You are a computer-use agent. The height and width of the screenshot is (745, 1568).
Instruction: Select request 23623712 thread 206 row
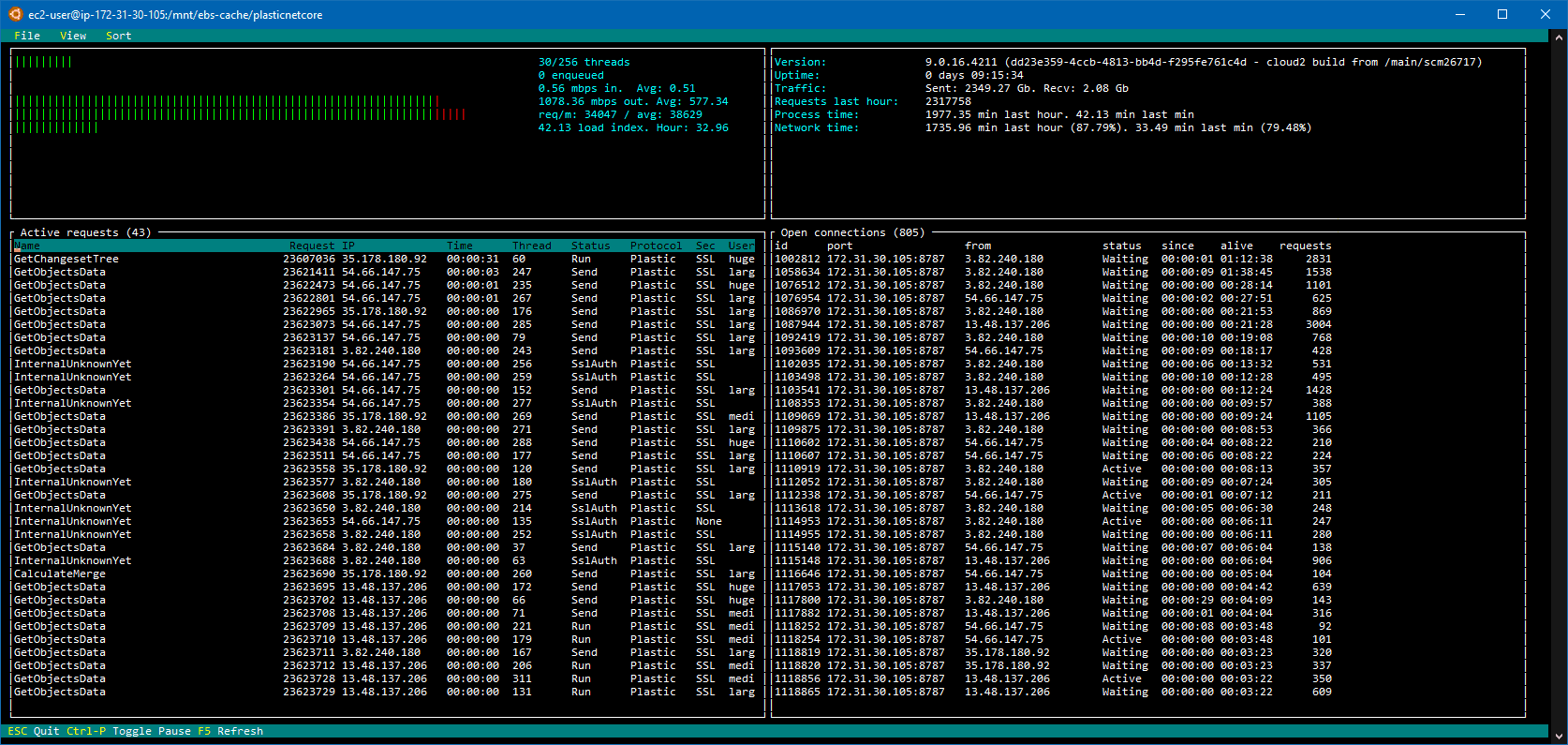click(385, 665)
